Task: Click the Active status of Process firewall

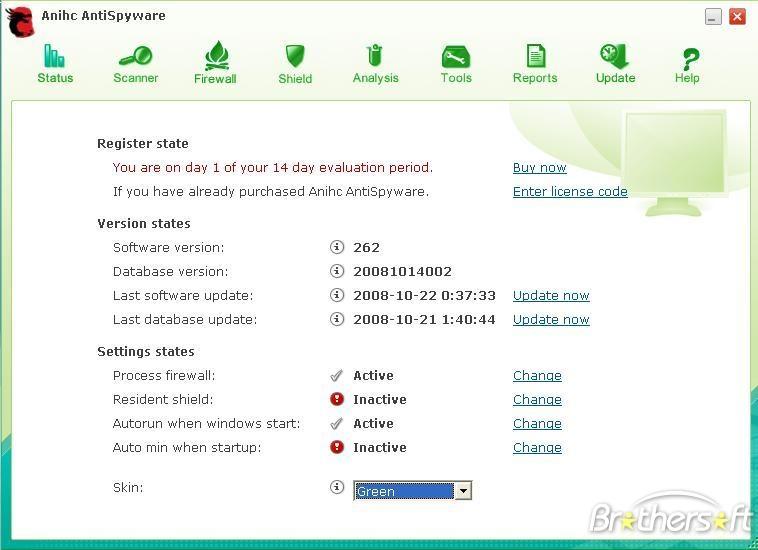Action: pyautogui.click(x=373, y=376)
